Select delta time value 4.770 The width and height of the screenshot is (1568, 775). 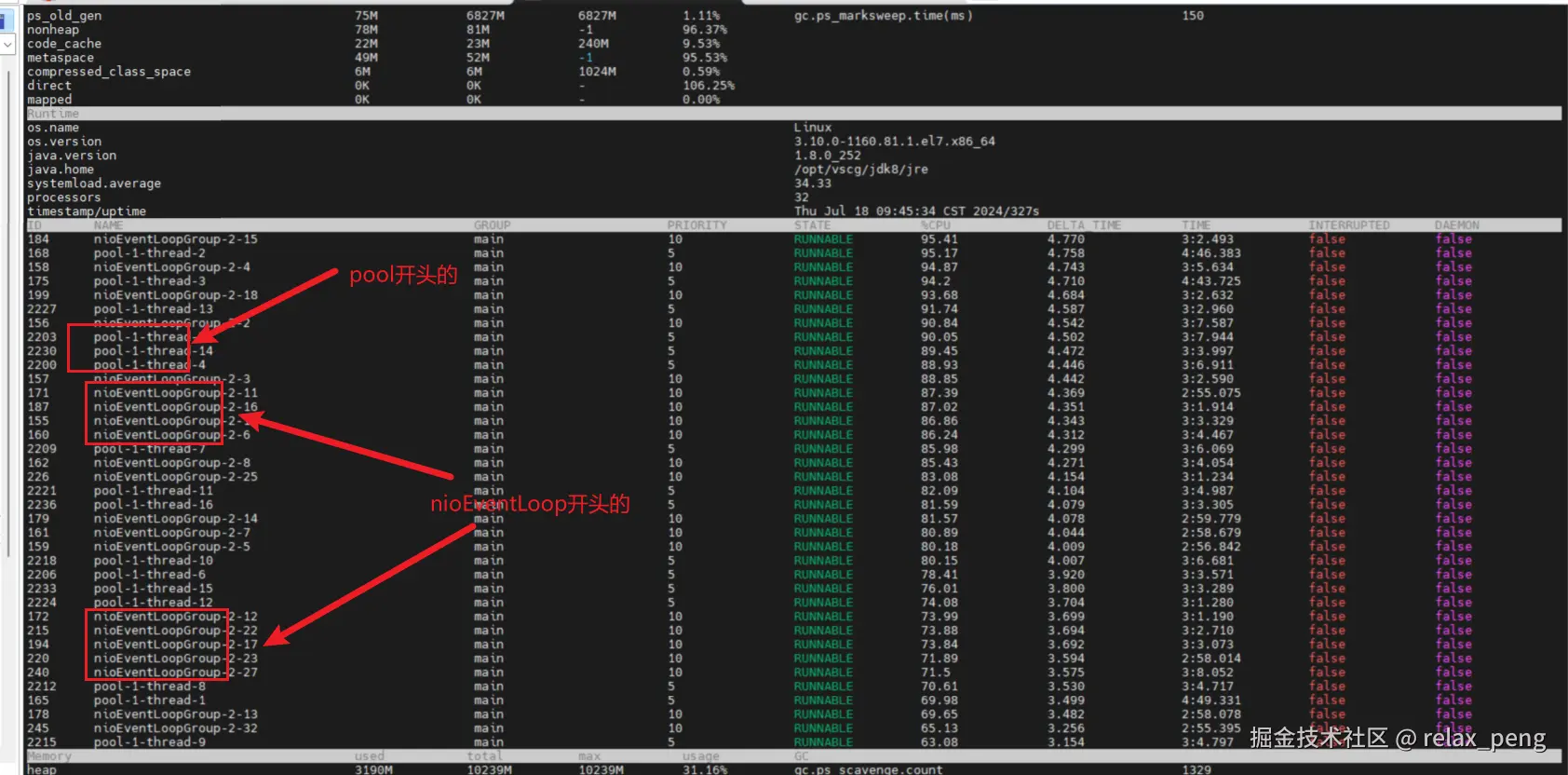tap(1065, 239)
